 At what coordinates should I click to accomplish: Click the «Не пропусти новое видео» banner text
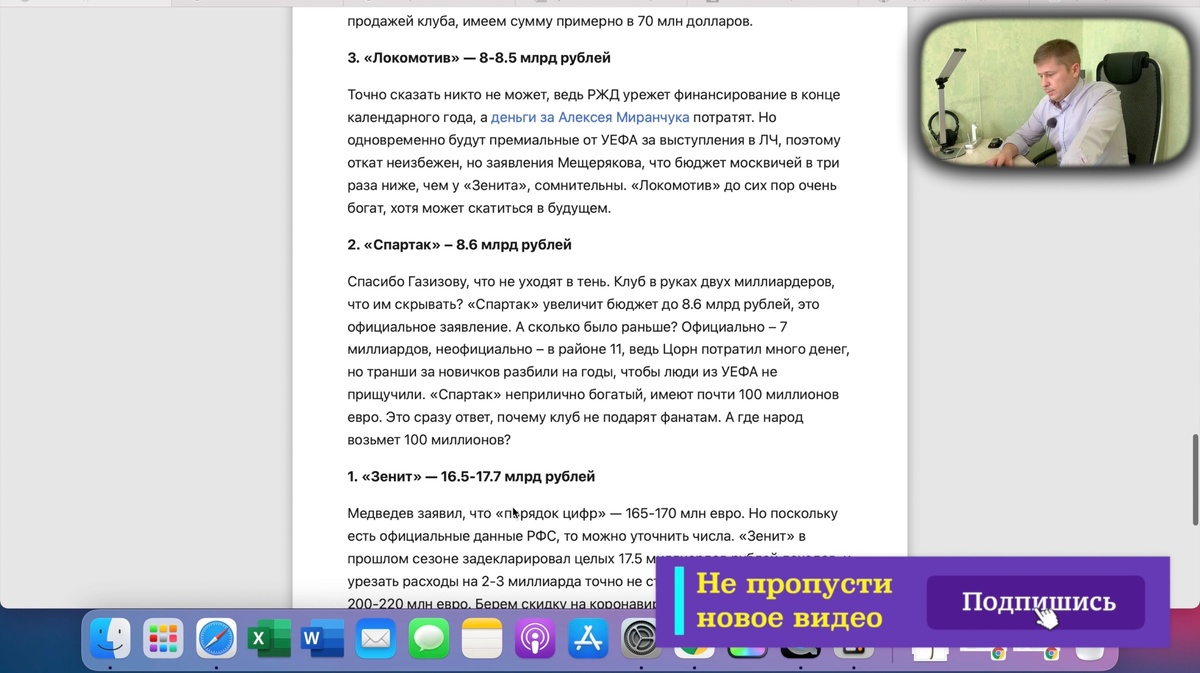point(794,601)
